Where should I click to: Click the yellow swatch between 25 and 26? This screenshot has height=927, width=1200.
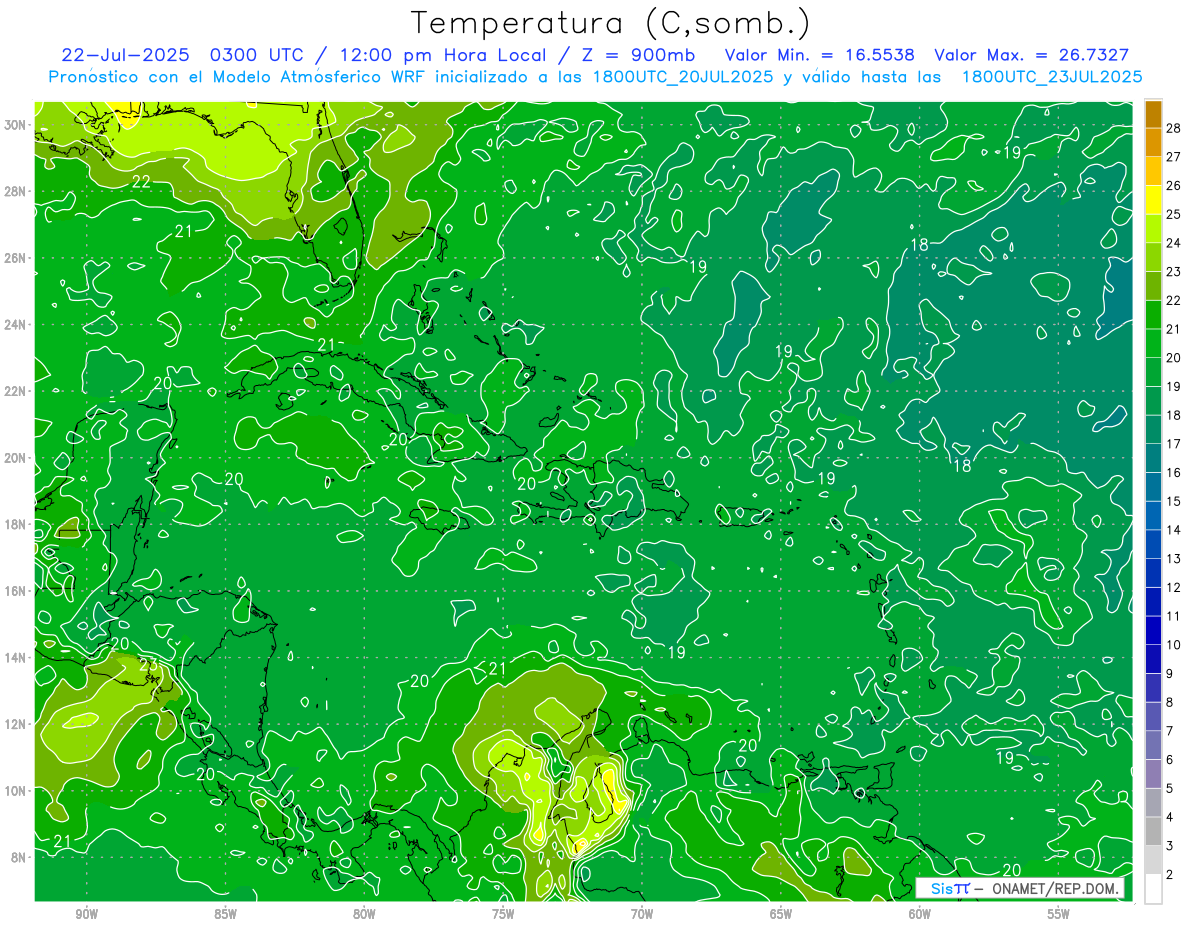coord(1153,200)
